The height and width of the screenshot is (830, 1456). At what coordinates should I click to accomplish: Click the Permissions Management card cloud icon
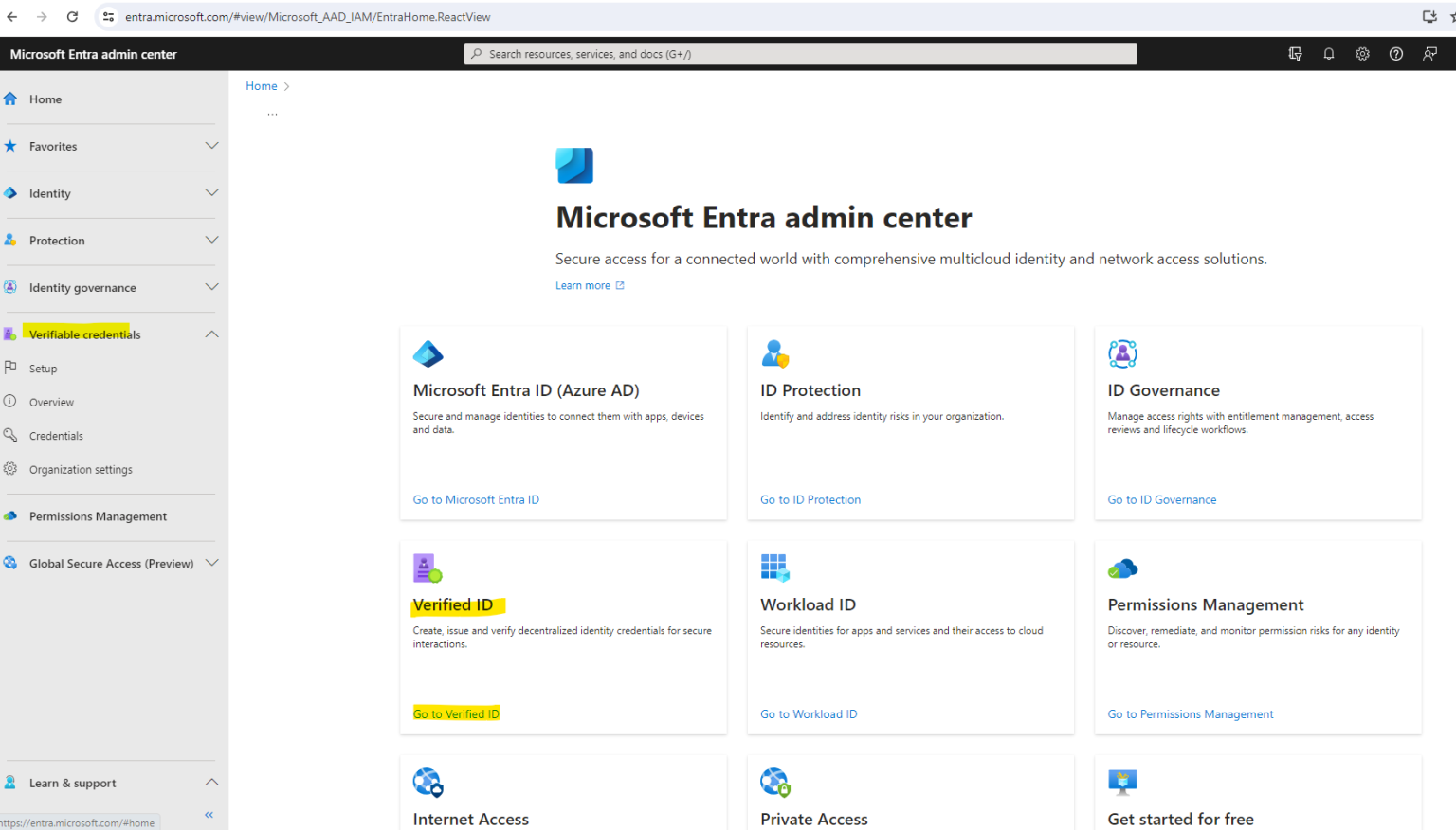coord(1122,568)
